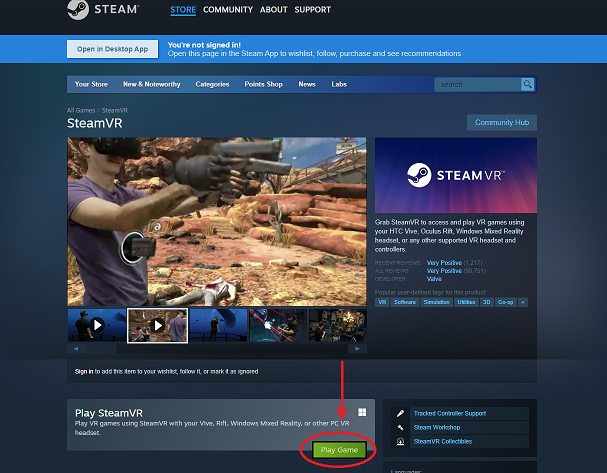Click the search magnifier icon
This screenshot has width=607, height=473.
click(x=527, y=85)
